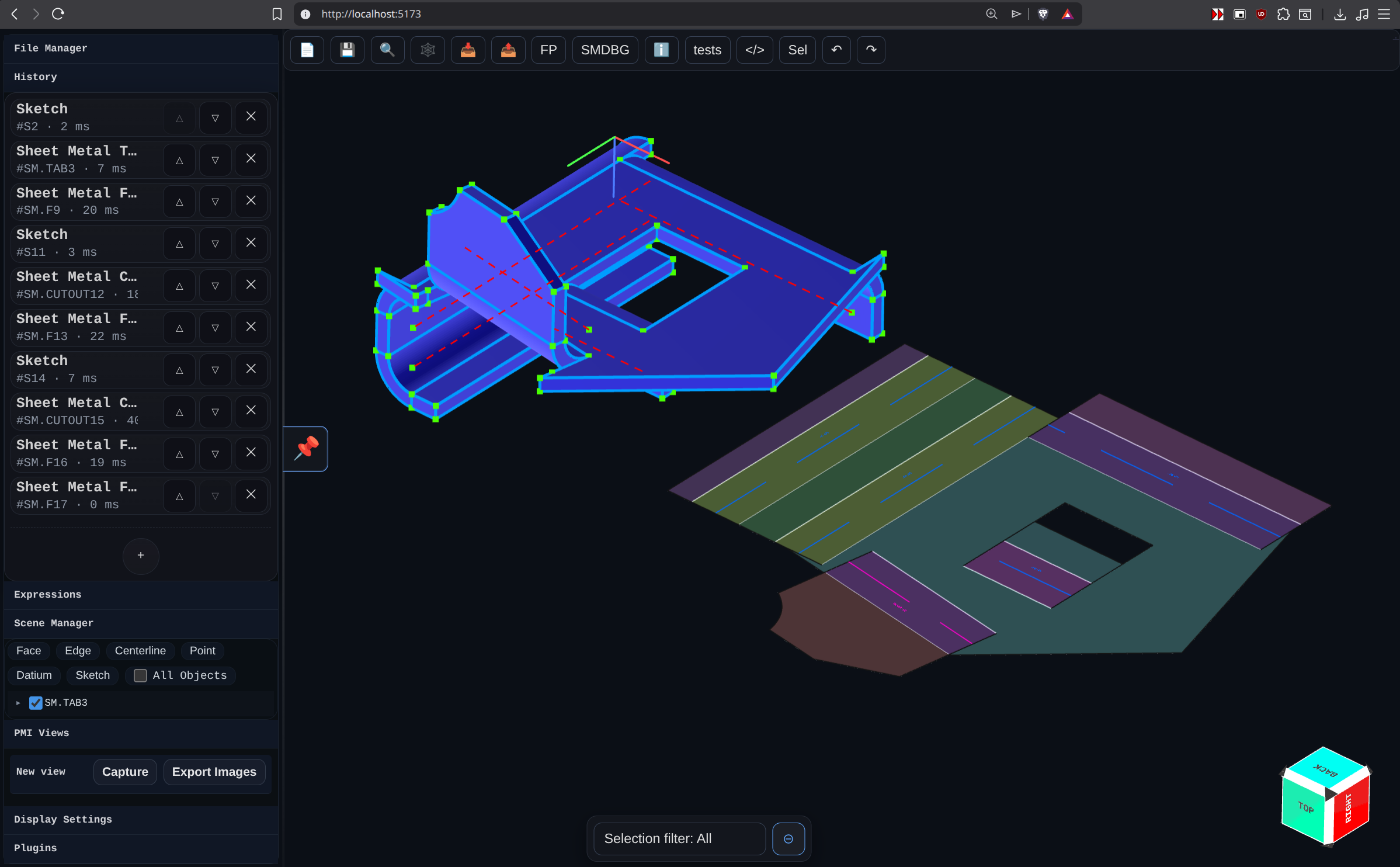The height and width of the screenshot is (867, 1400).
Task: Expand the Plugins panel
Action: click(141, 848)
